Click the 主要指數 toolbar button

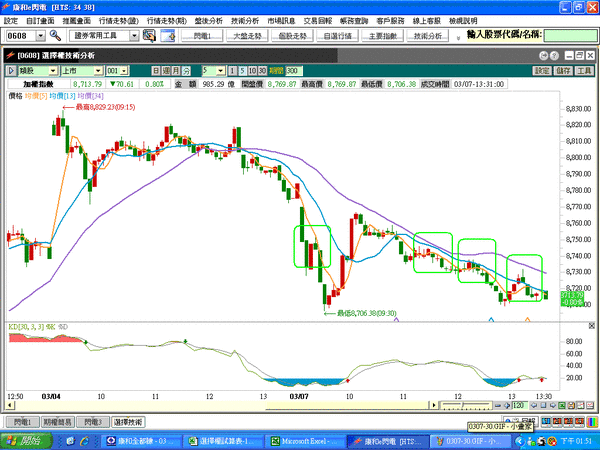click(383, 36)
